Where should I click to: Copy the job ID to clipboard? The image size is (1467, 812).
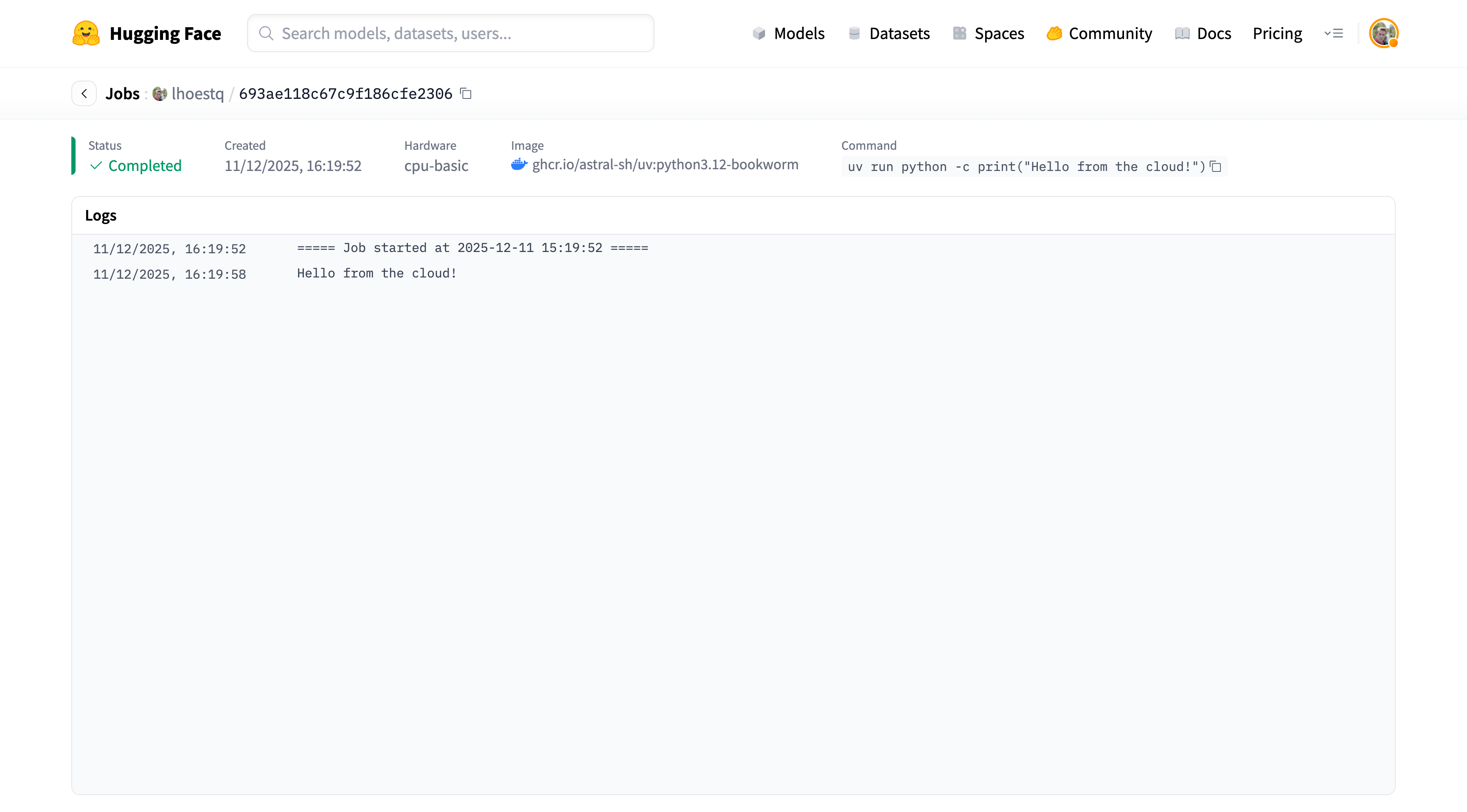click(466, 93)
